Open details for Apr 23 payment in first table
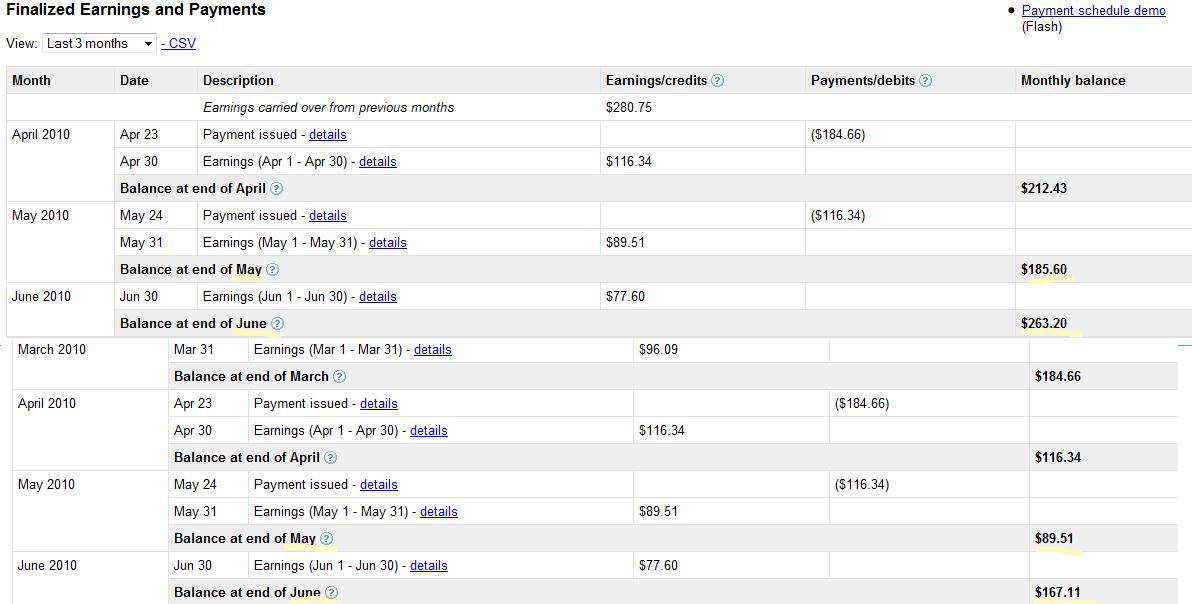The image size is (1192, 604). point(328,134)
